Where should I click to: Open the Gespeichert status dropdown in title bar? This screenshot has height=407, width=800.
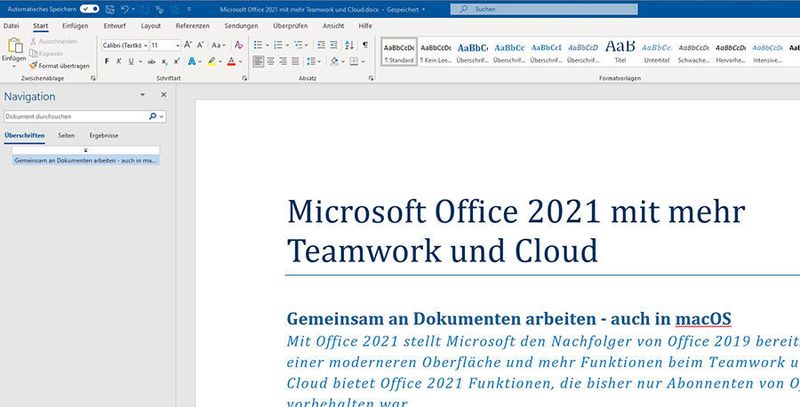point(423,10)
